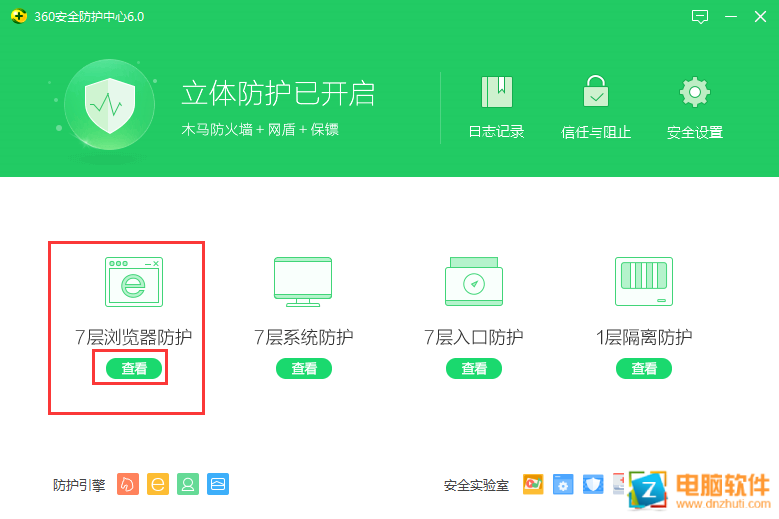Click the 7层系统防护 label
This screenshot has width=779, height=519.
click(304, 337)
